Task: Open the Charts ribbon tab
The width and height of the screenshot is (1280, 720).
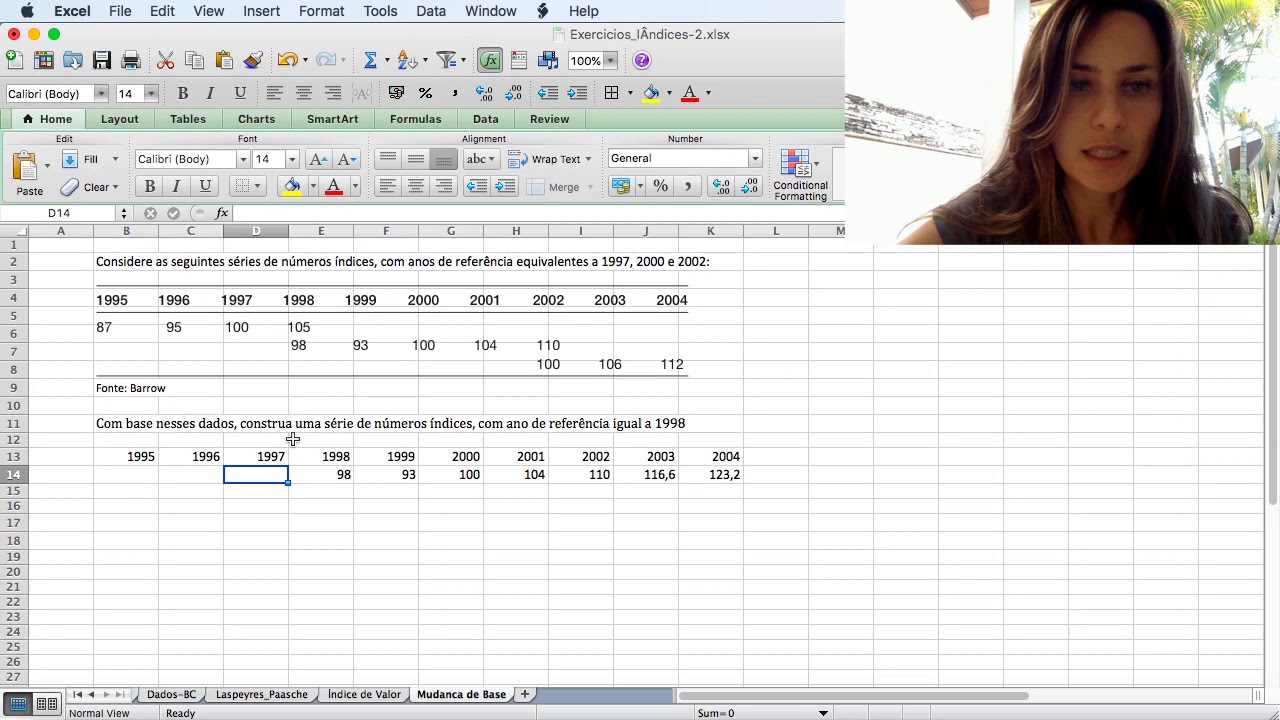Action: click(x=256, y=119)
